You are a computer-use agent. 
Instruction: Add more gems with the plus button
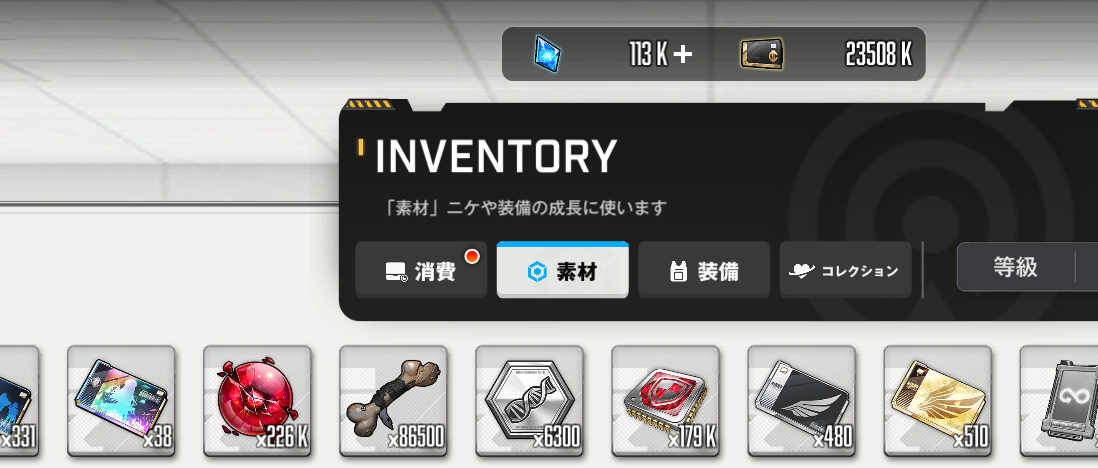tap(683, 55)
